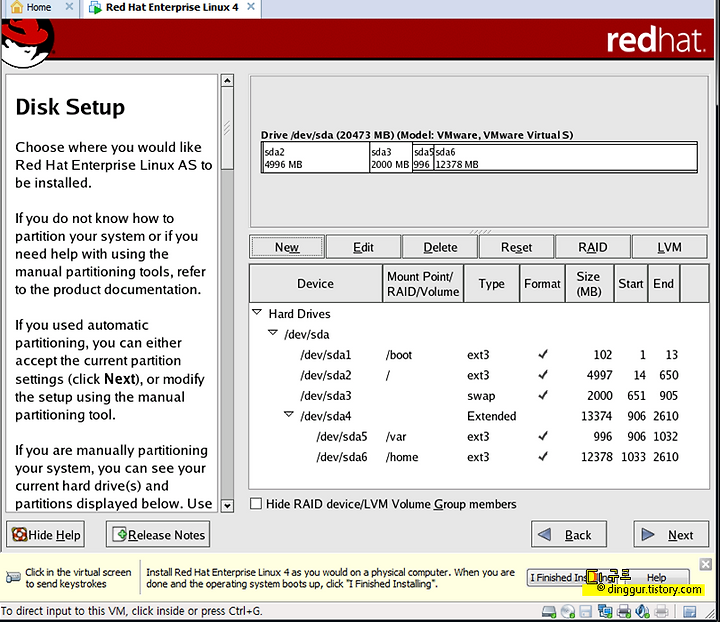Click the format checkmark for /dev/sda1
This screenshot has width=720, height=622.
click(543, 354)
